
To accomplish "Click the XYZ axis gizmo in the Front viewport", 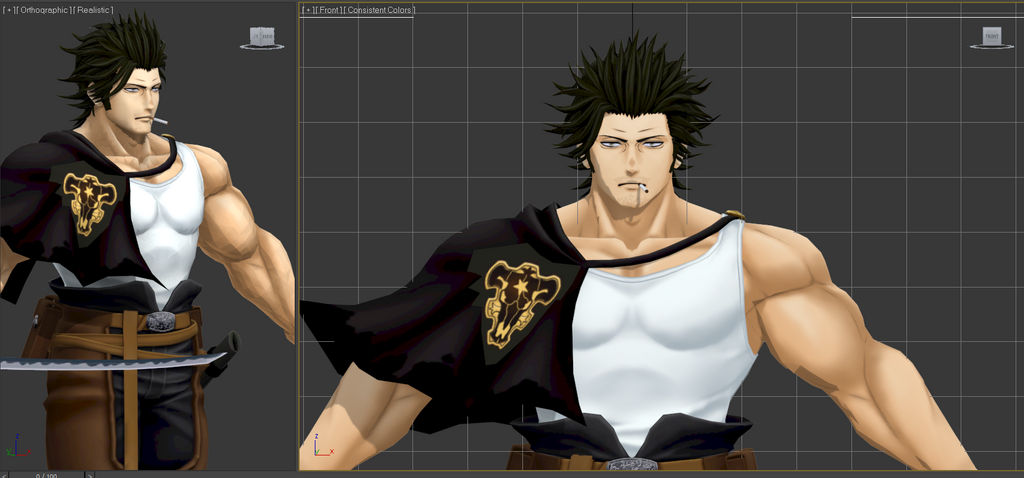I will coord(316,445).
